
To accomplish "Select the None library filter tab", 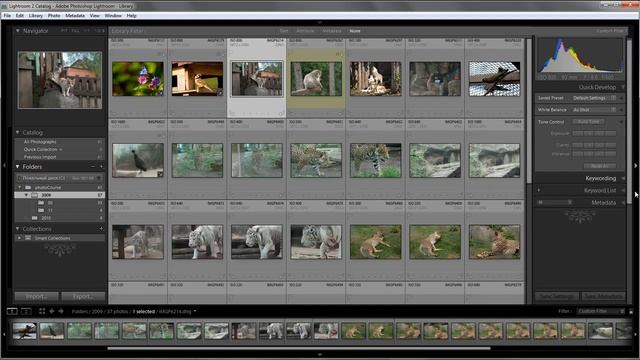I will click(x=355, y=31).
